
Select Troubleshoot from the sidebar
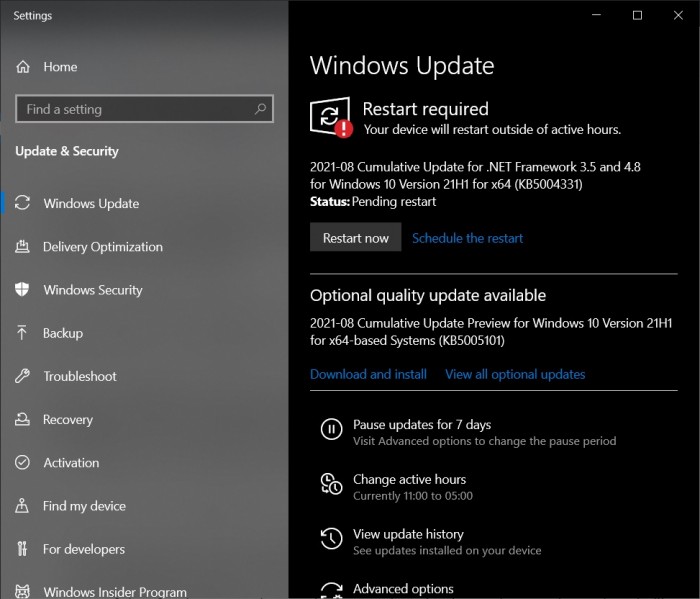tap(80, 376)
